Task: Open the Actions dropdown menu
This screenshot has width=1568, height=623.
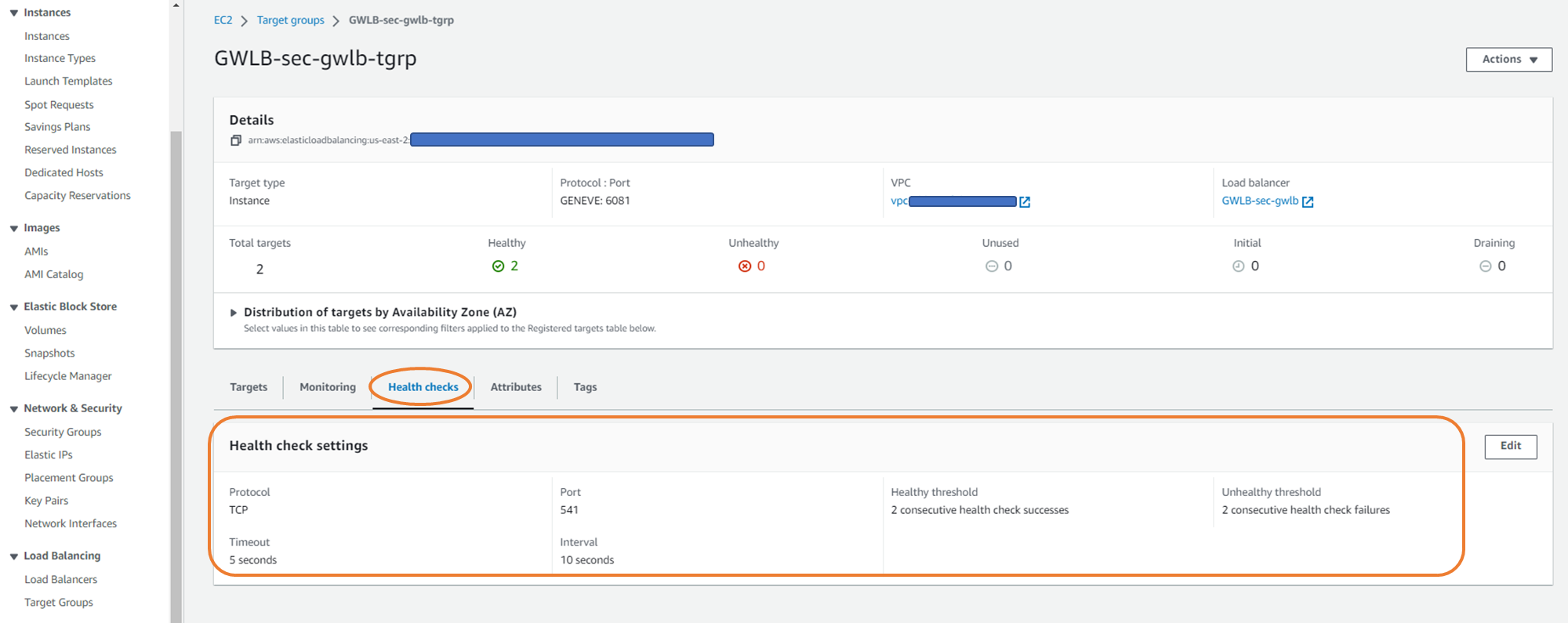Action: pyautogui.click(x=1509, y=60)
